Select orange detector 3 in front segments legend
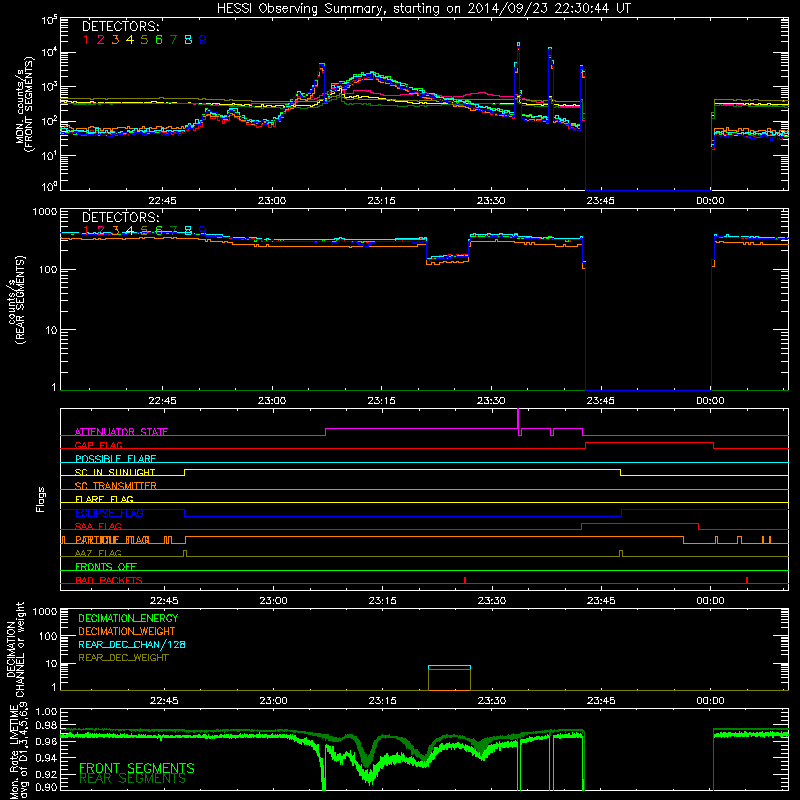The width and height of the screenshot is (800, 800). tap(115, 40)
